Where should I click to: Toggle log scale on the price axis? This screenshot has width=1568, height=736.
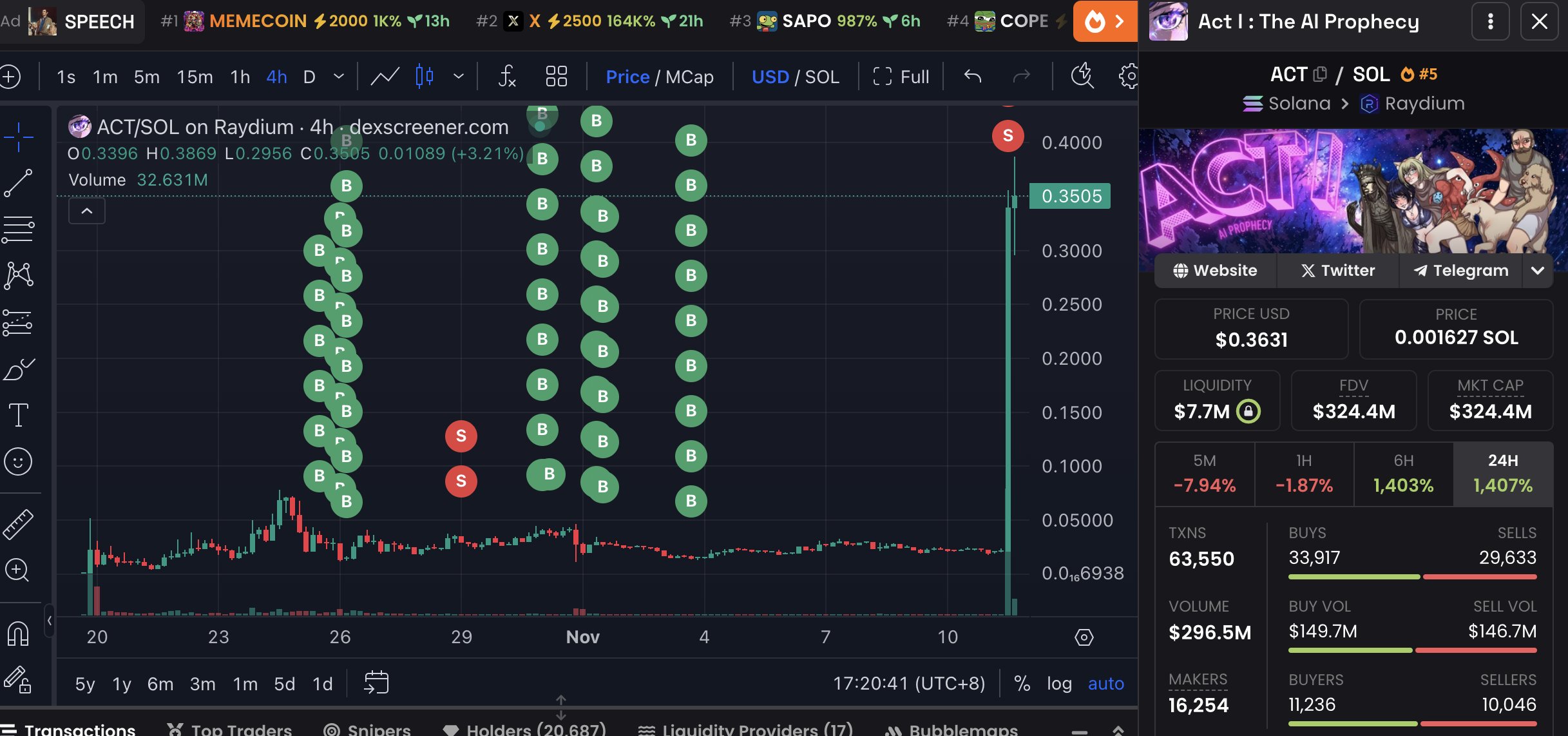tap(1059, 683)
